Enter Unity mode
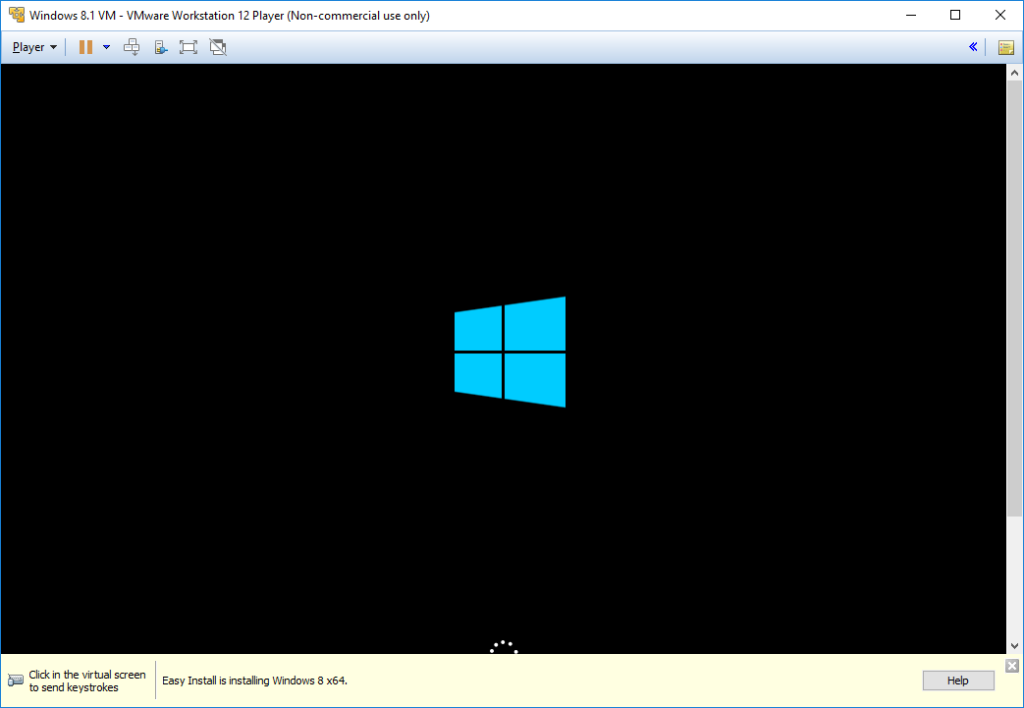This screenshot has width=1024, height=708. click(218, 46)
